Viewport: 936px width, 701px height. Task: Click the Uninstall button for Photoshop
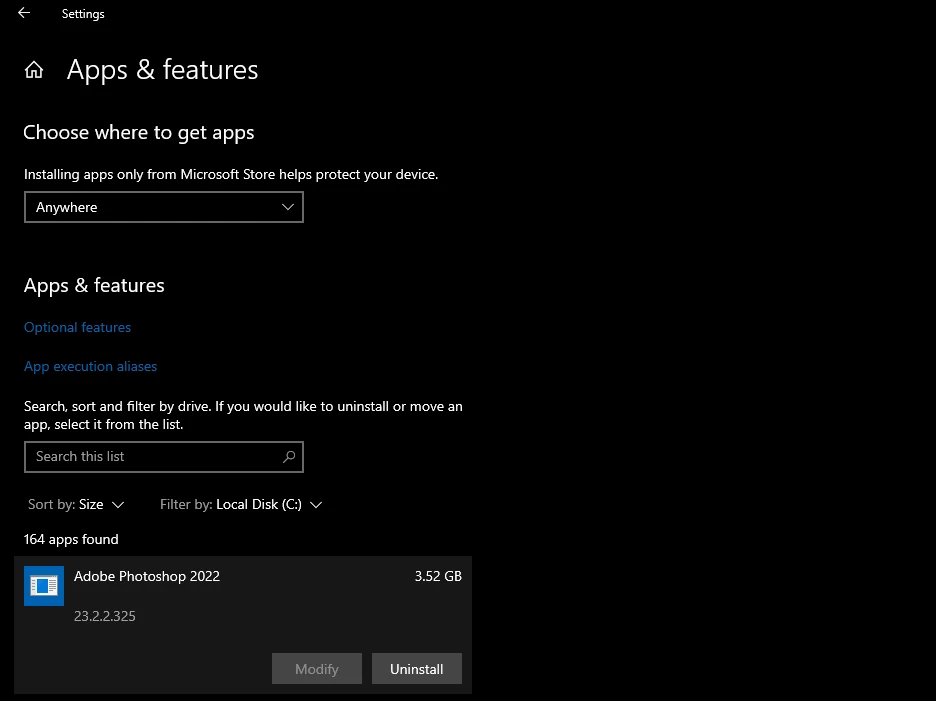point(417,669)
